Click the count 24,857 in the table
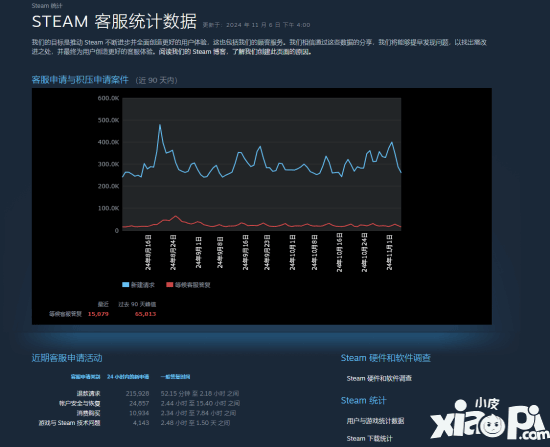 tap(139, 403)
